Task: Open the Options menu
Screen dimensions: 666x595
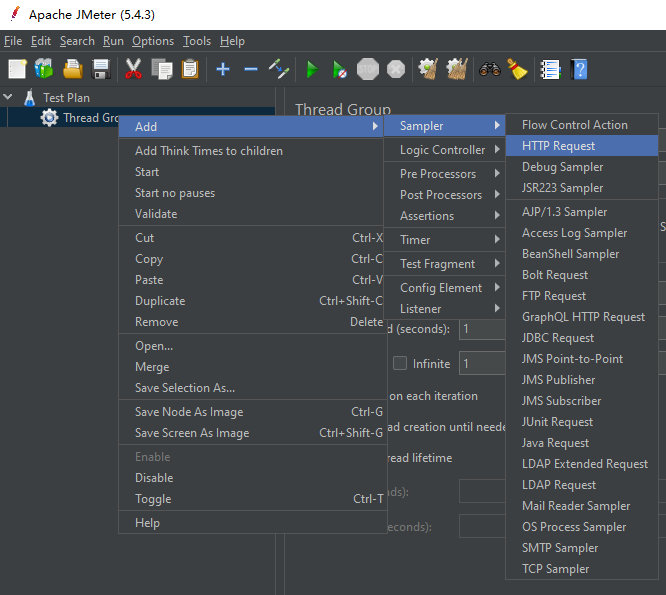Action: 153,41
